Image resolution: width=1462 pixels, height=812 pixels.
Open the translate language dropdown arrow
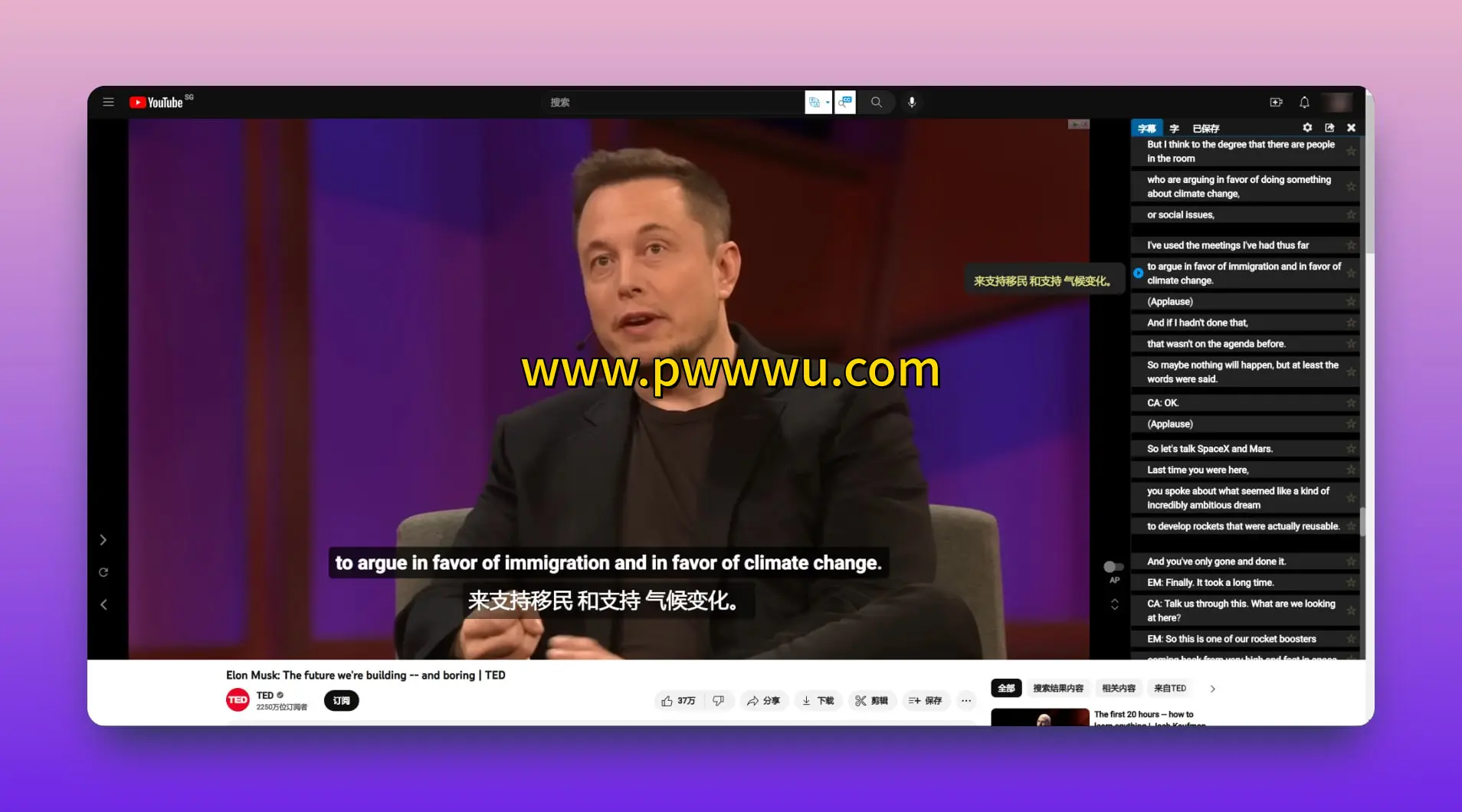point(828,103)
